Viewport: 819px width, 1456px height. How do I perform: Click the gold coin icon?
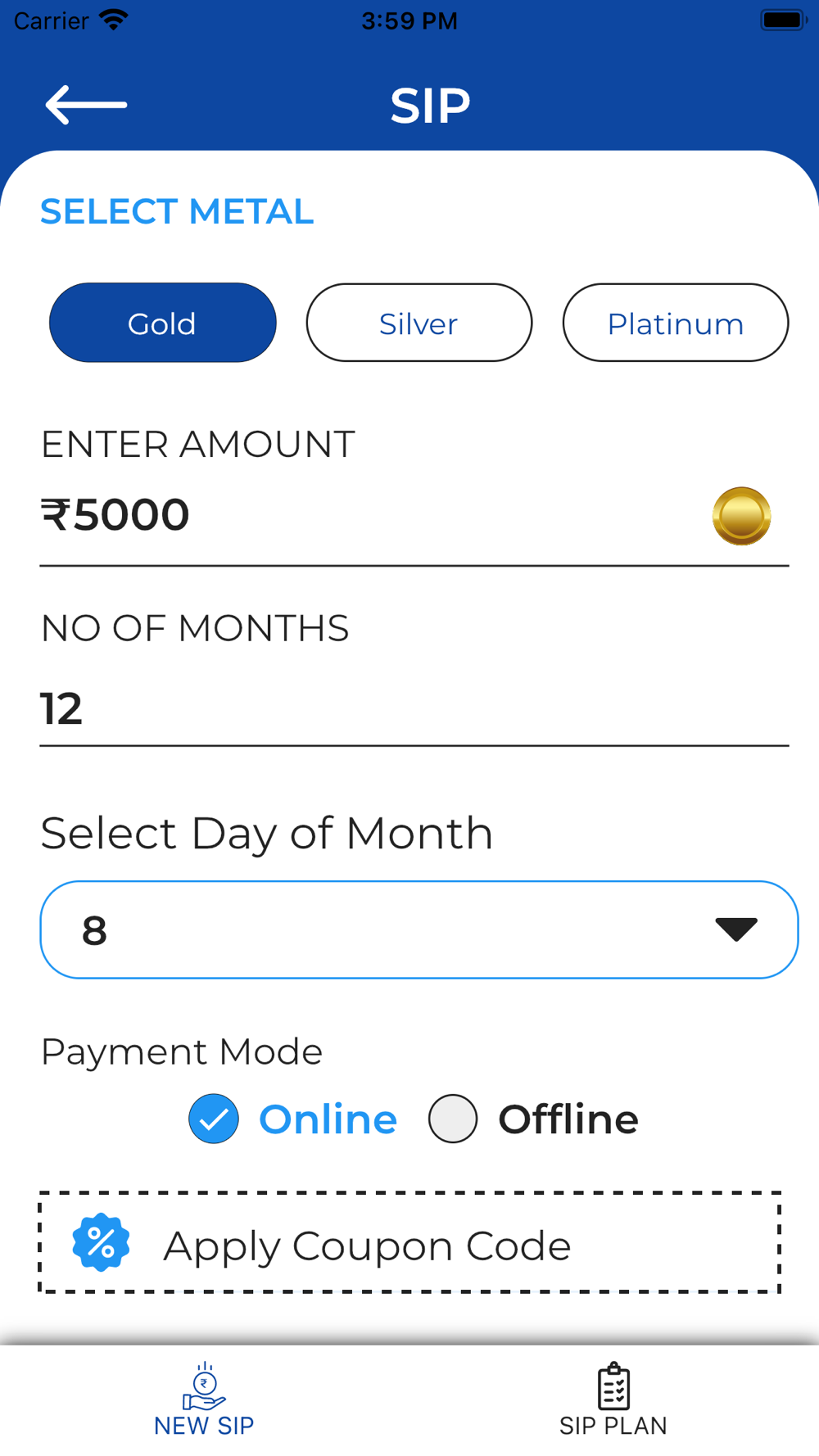coord(741,516)
